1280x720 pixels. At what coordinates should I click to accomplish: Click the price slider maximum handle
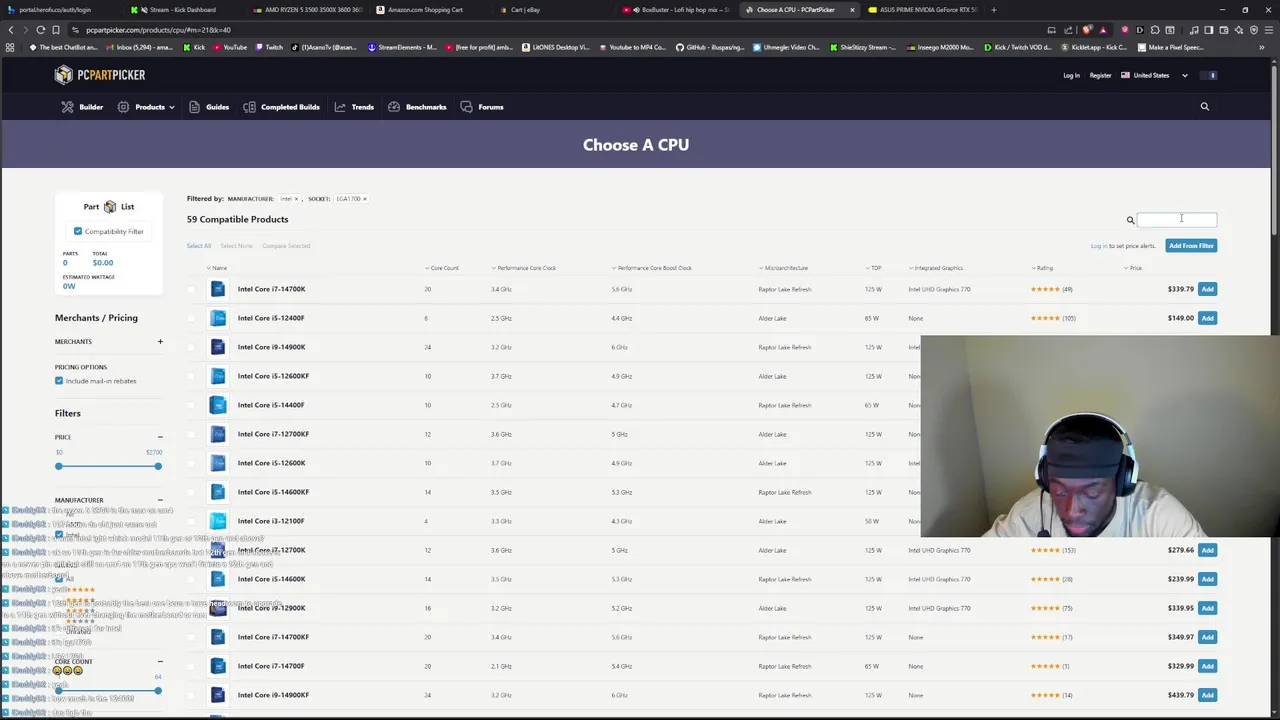click(x=157, y=467)
